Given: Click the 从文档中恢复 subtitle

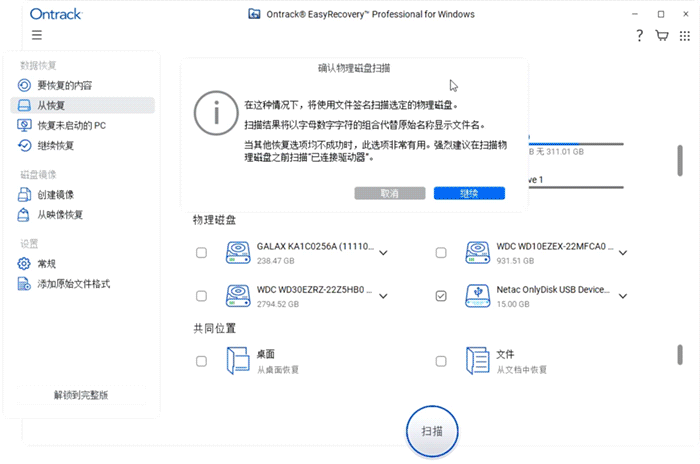Looking at the screenshot, I should coord(521,370).
